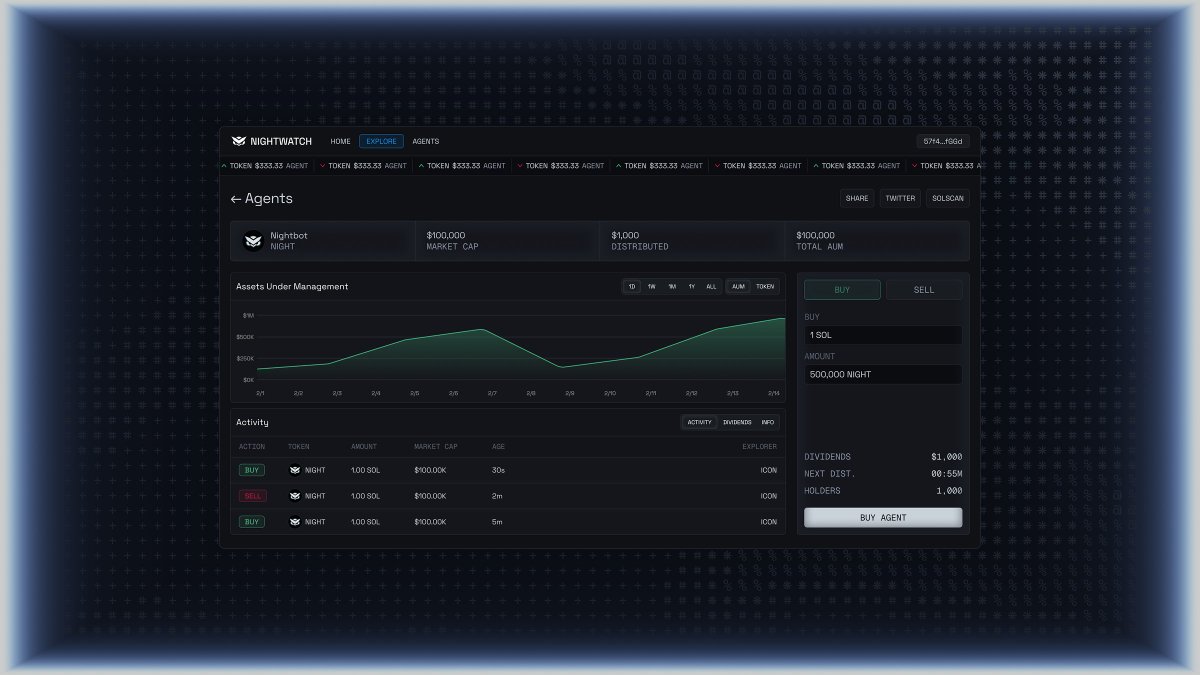The width and height of the screenshot is (1200, 675).
Task: Click NIGHT token icon in 5m row
Action: (x=295, y=522)
